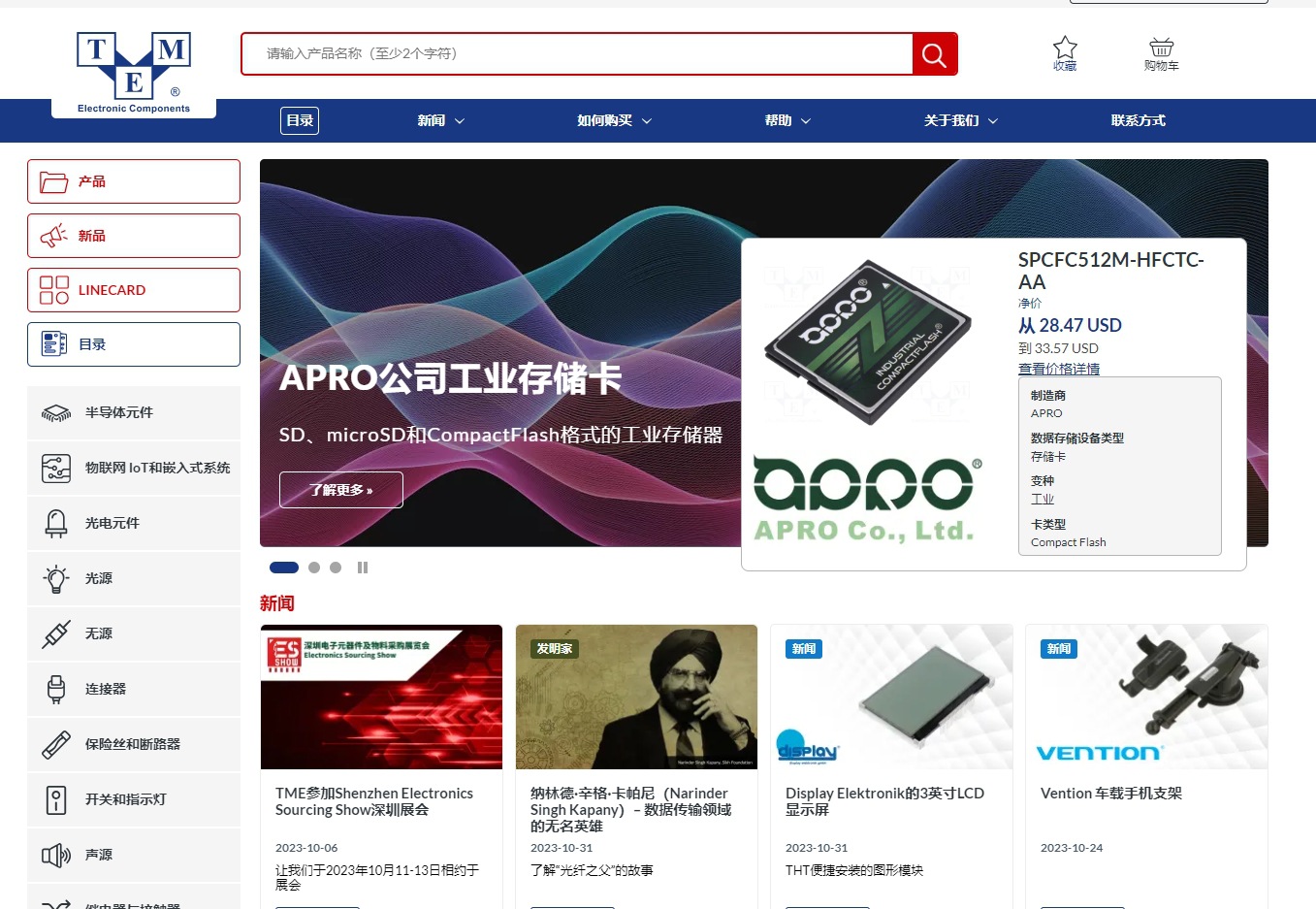Viewport: 1316px width, 909px height.
Task: Open the Display Elektronik的3英寸LCD显示屏 headline
Action: (x=884, y=801)
